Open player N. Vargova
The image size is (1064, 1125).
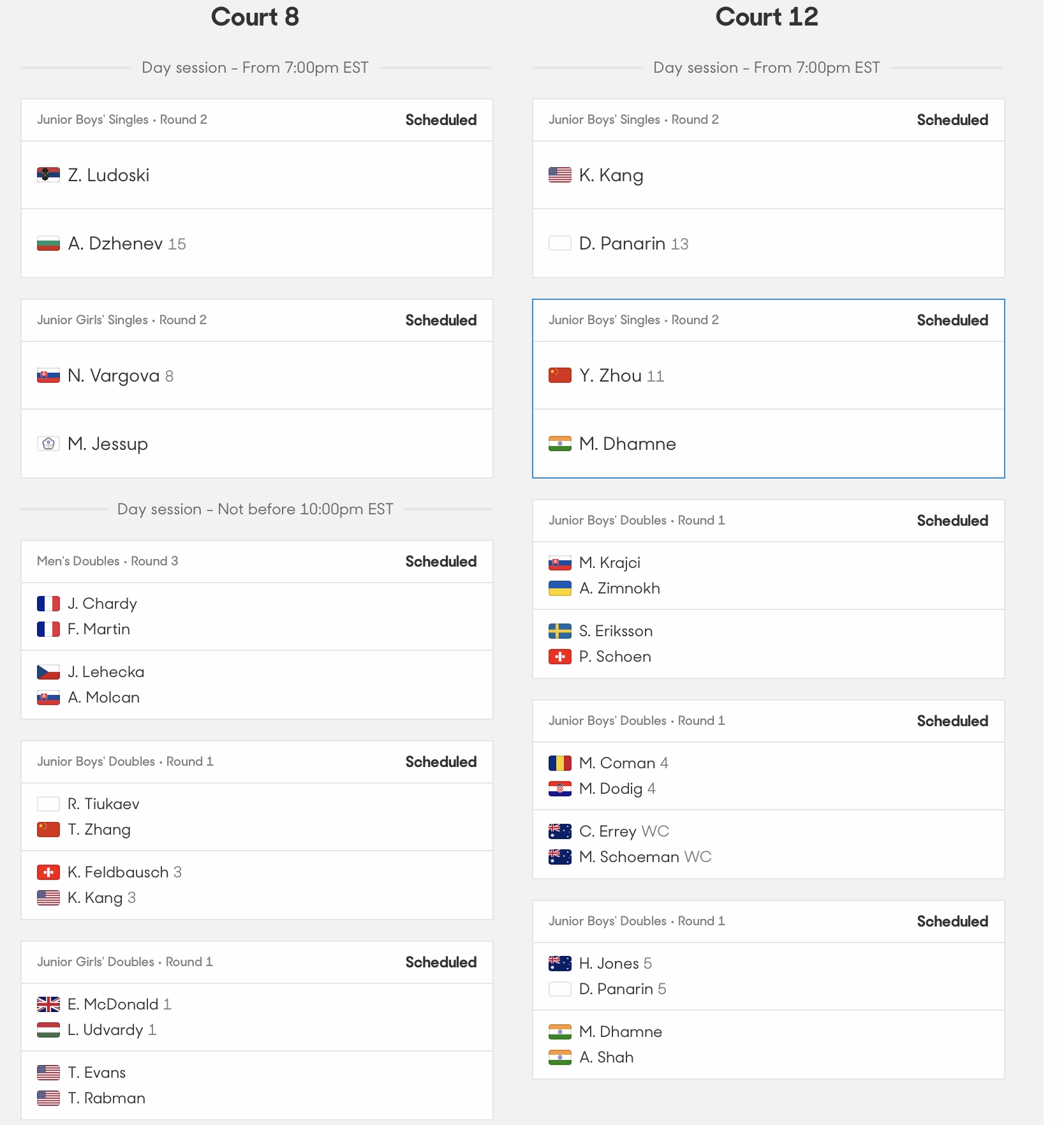coord(114,375)
